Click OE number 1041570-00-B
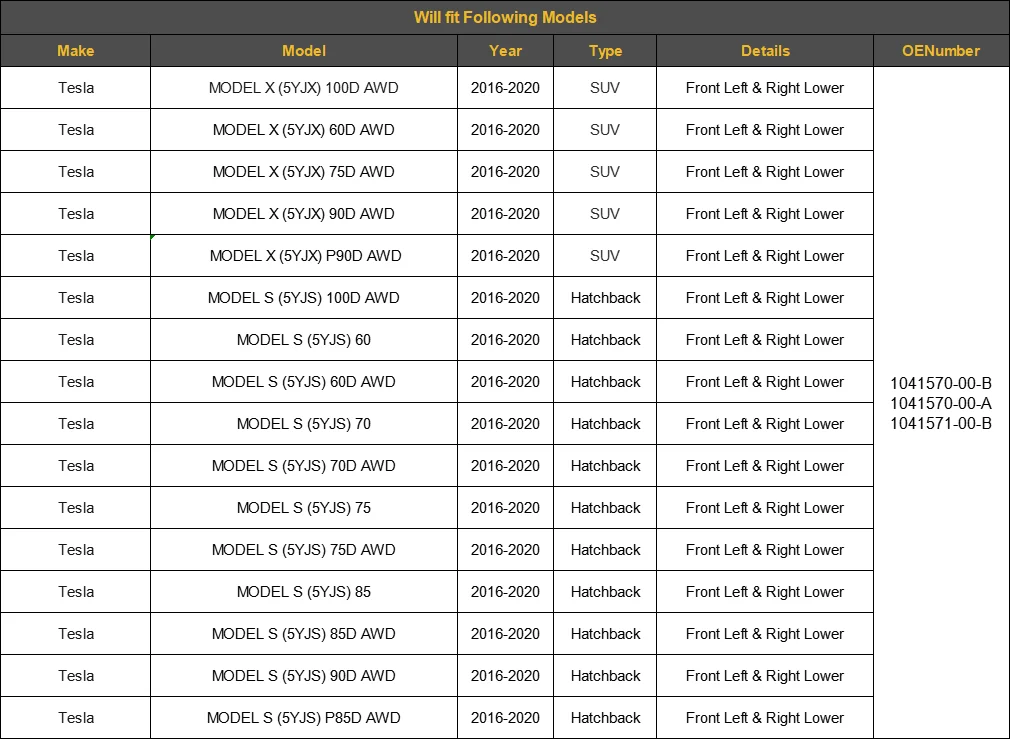Screen dimensions: 1010x739 941,383
